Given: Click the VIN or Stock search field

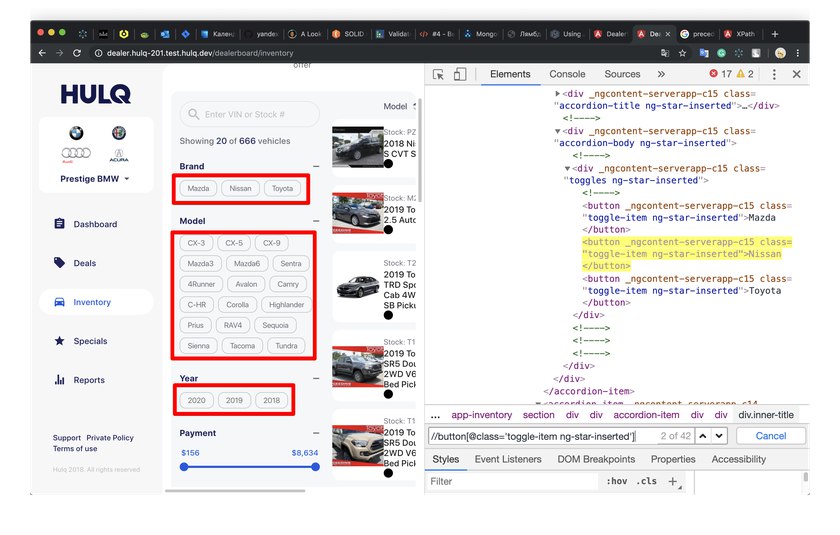Looking at the screenshot, I should [250, 114].
